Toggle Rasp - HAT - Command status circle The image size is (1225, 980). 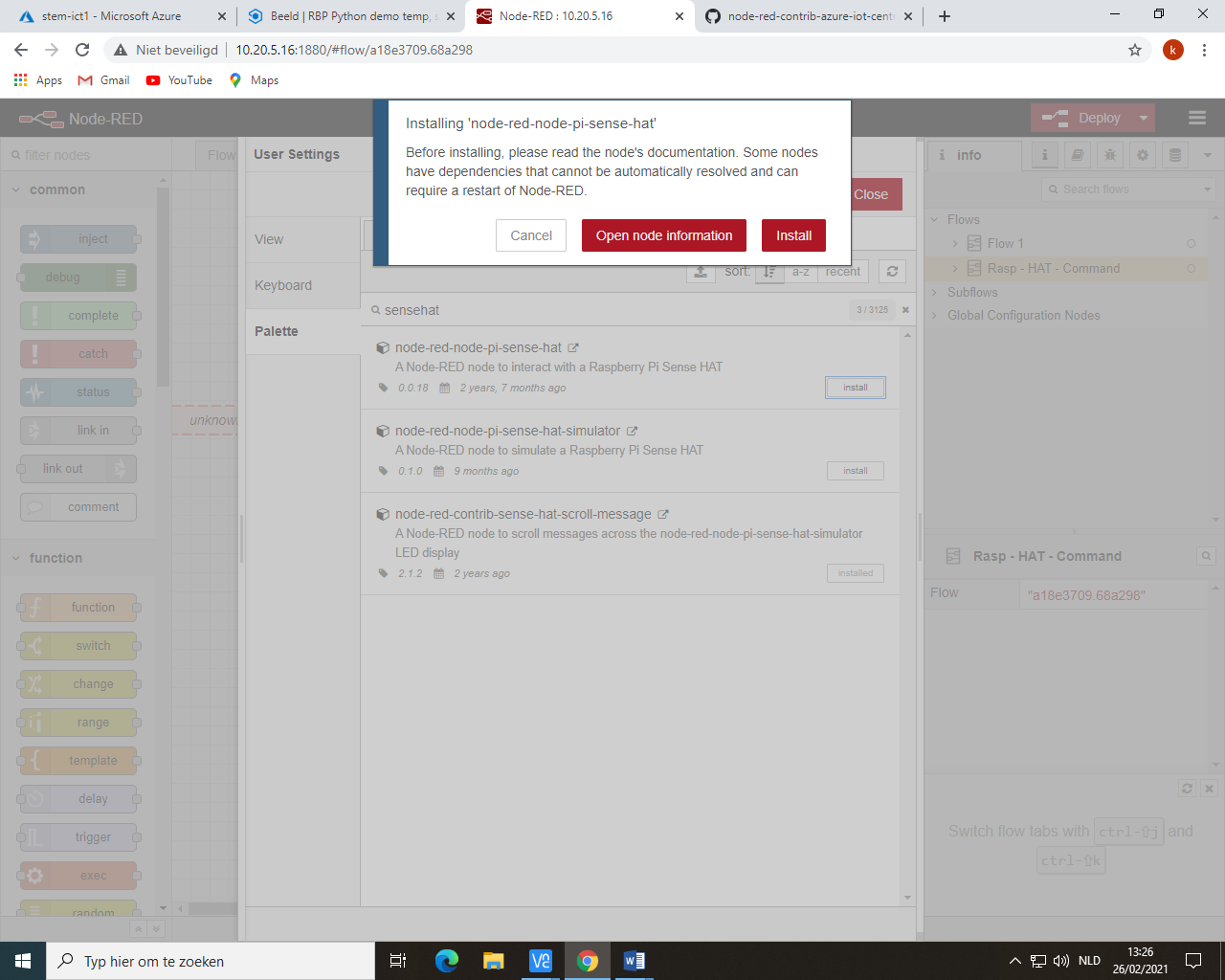pos(1192,268)
